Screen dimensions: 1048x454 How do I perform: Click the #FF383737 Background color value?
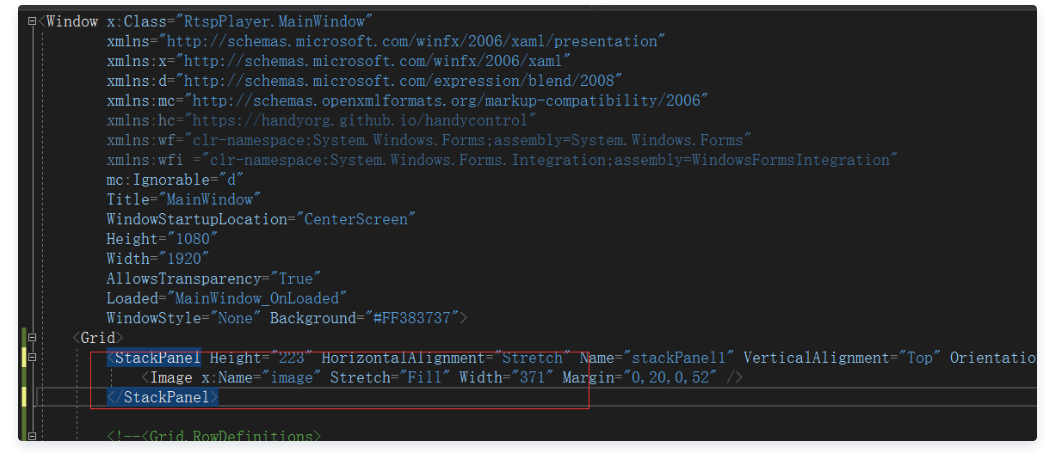point(412,318)
